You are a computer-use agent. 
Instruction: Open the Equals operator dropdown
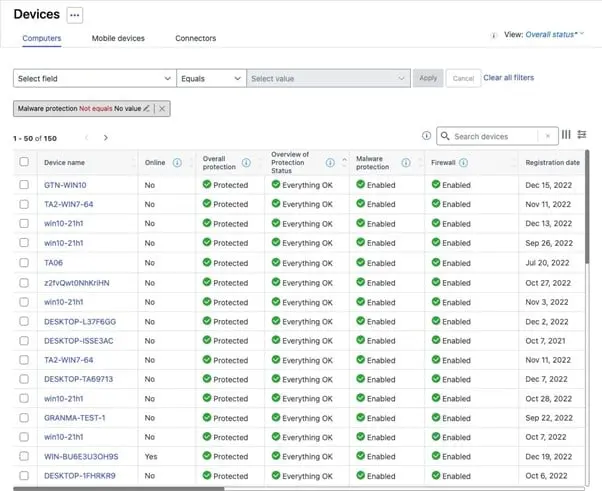click(x=211, y=78)
